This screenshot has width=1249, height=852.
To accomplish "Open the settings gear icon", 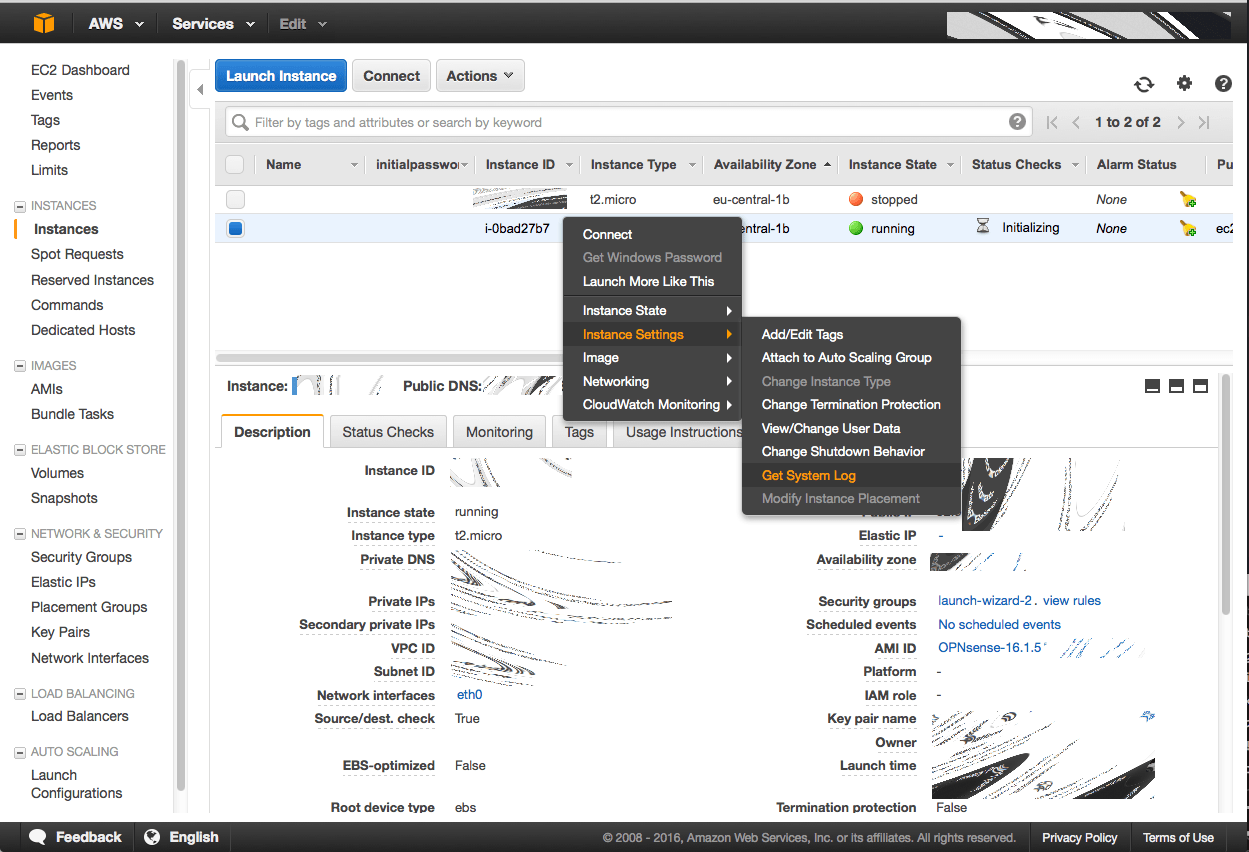I will [1184, 84].
